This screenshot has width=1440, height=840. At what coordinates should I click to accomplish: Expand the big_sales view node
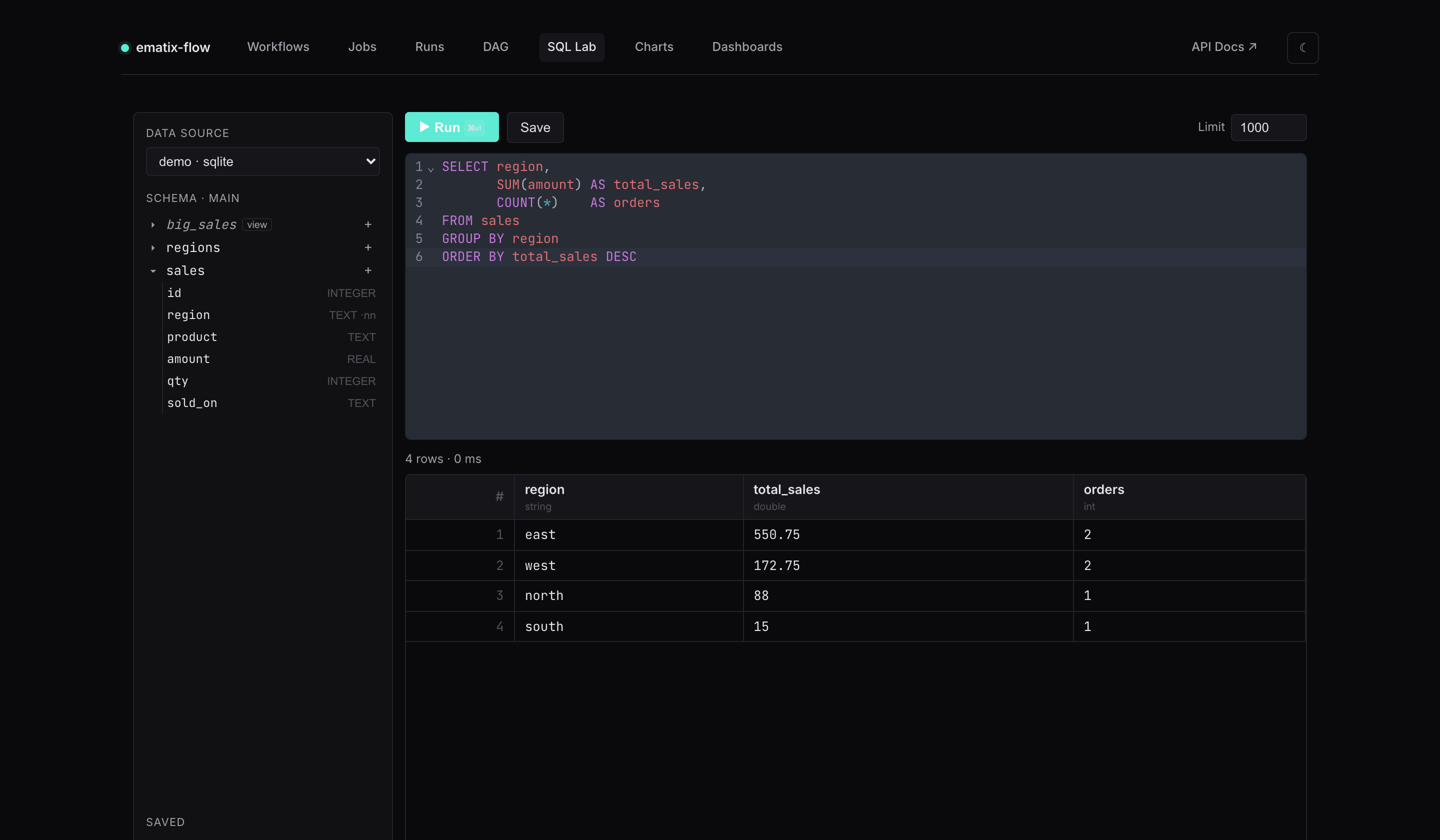[153, 225]
